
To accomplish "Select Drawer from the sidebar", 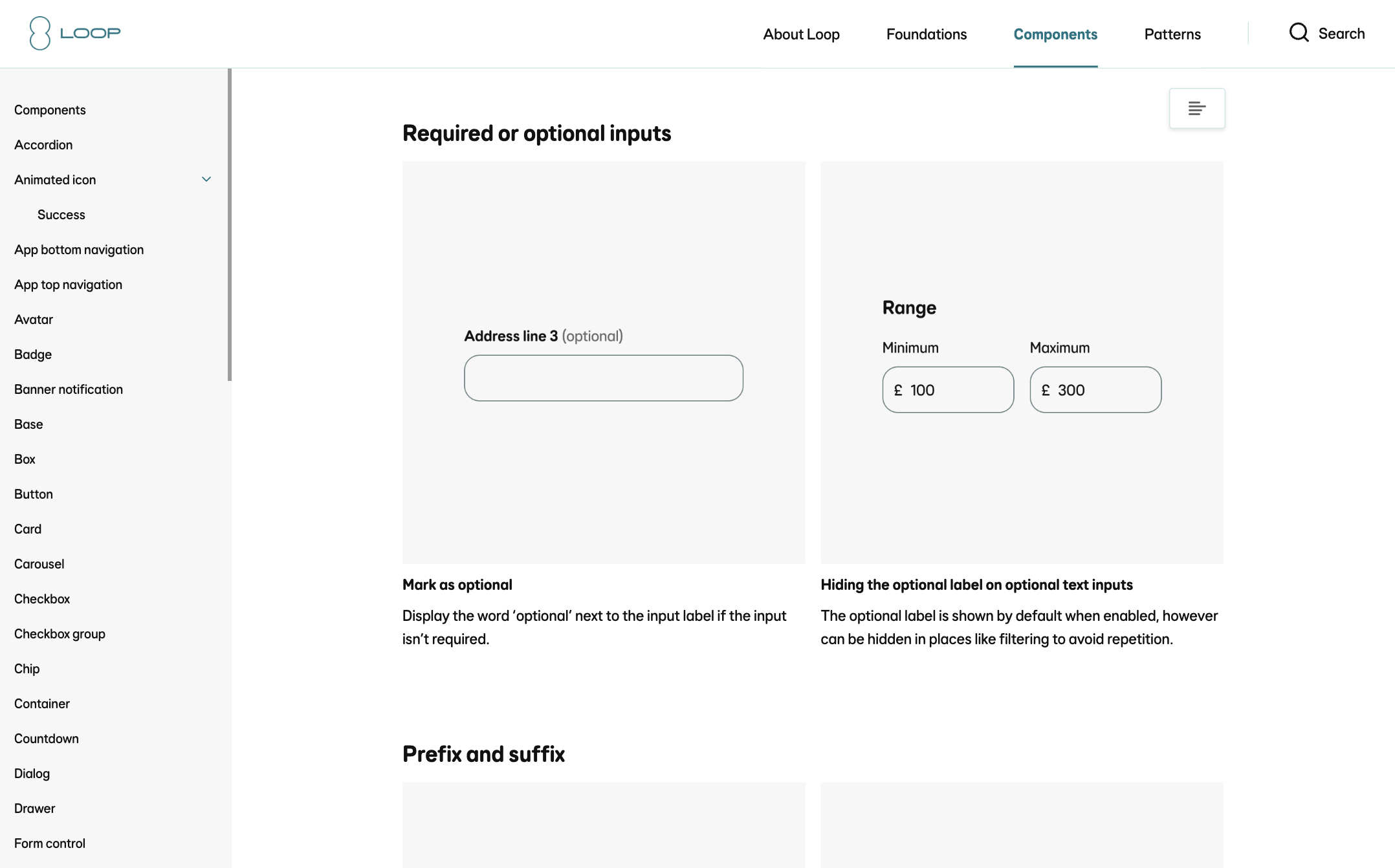I will click(x=35, y=808).
